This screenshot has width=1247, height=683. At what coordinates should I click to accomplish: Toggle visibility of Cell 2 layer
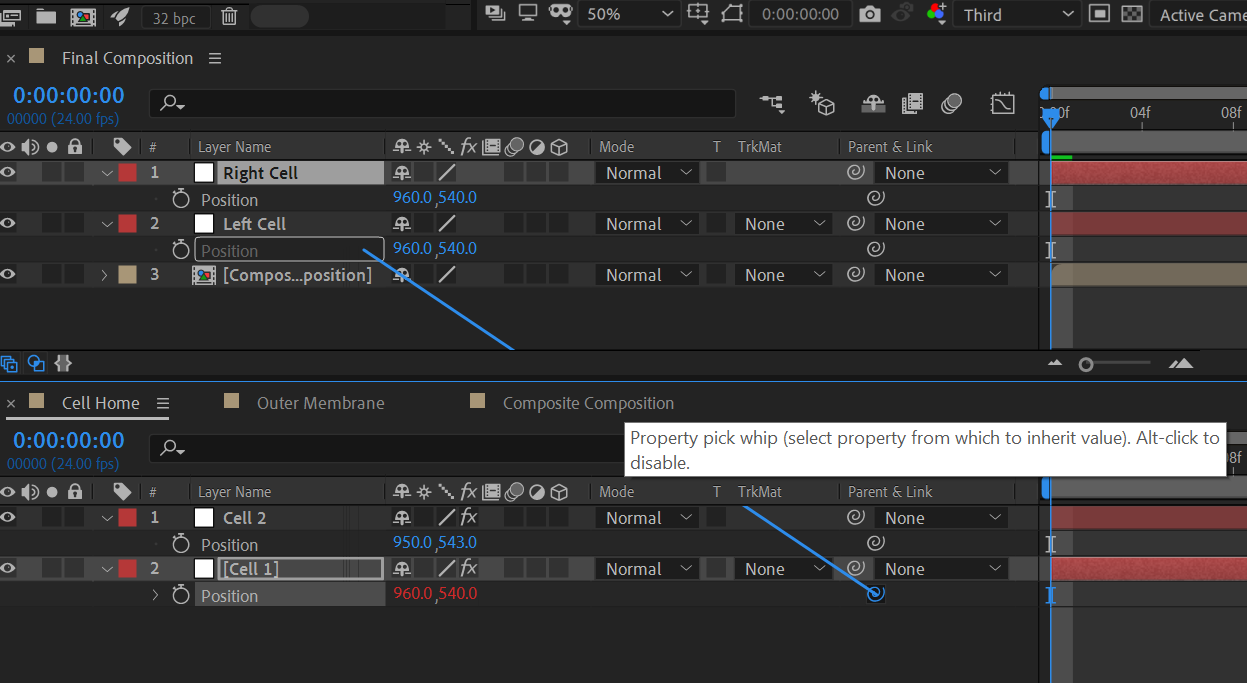point(9,518)
